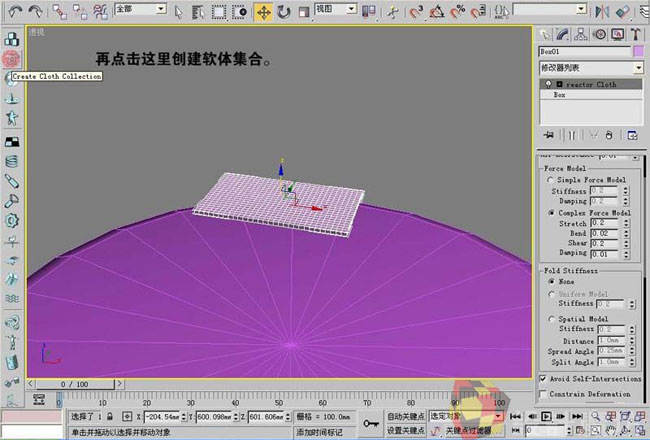650x440 pixels.
Task: Toggle the Angle Snap tool
Action: click(x=437, y=12)
